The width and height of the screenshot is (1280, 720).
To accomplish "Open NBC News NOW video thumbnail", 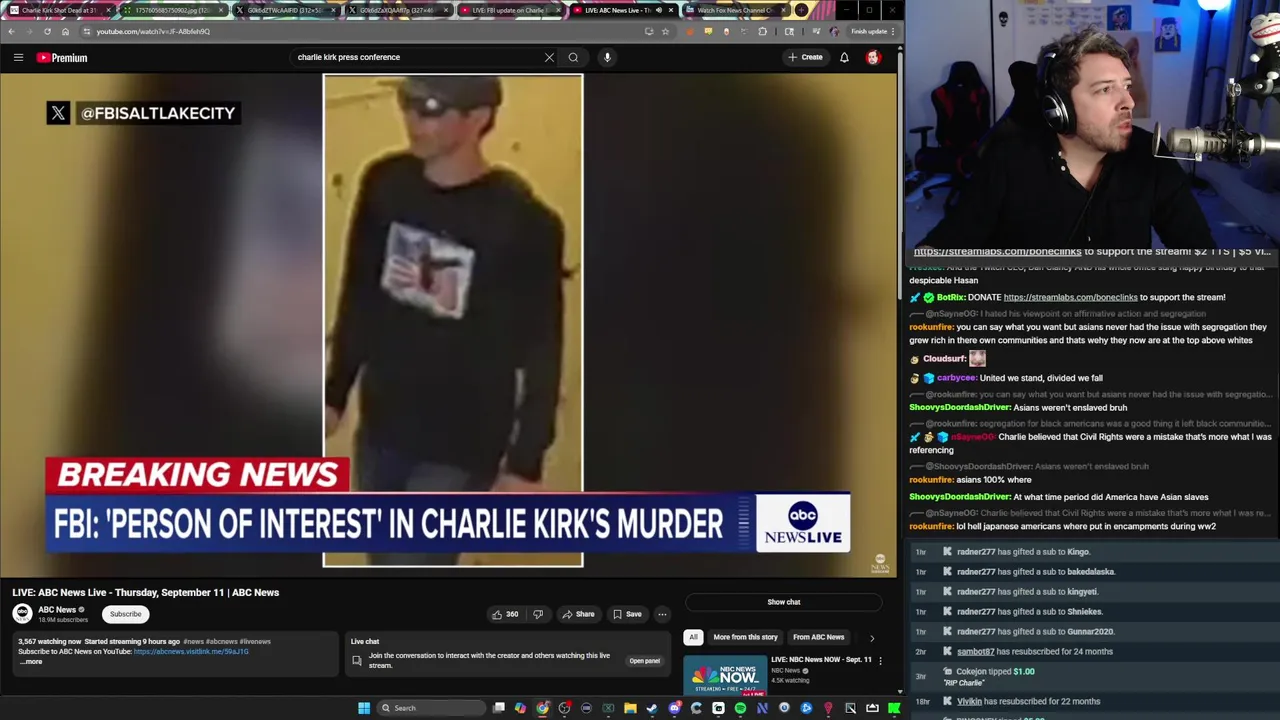I will tap(725, 675).
